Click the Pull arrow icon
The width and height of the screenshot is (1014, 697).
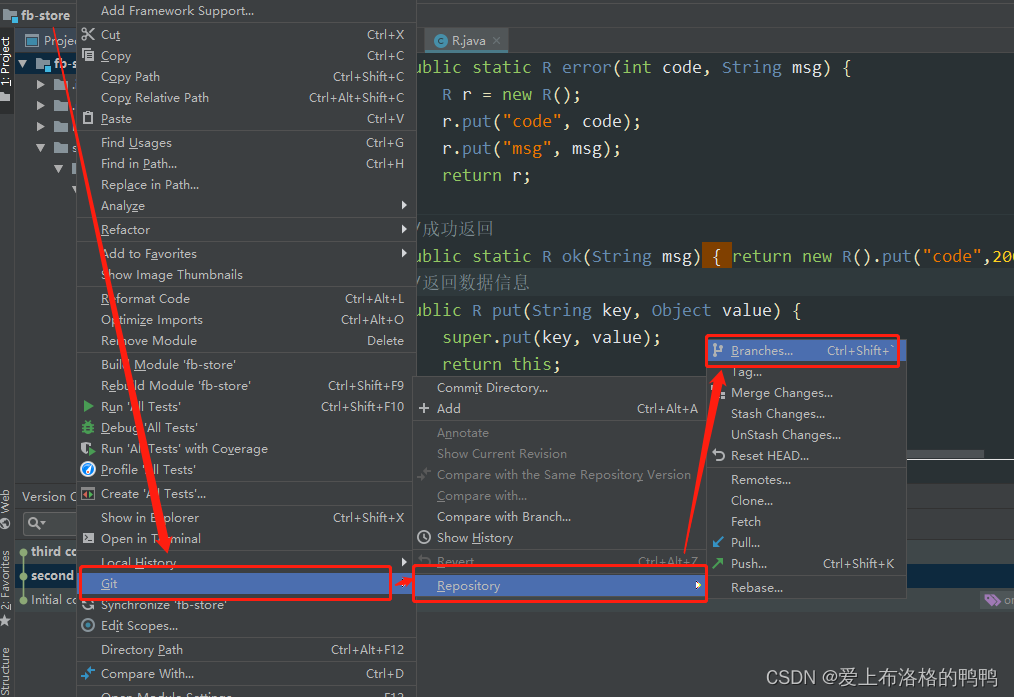tap(718, 542)
